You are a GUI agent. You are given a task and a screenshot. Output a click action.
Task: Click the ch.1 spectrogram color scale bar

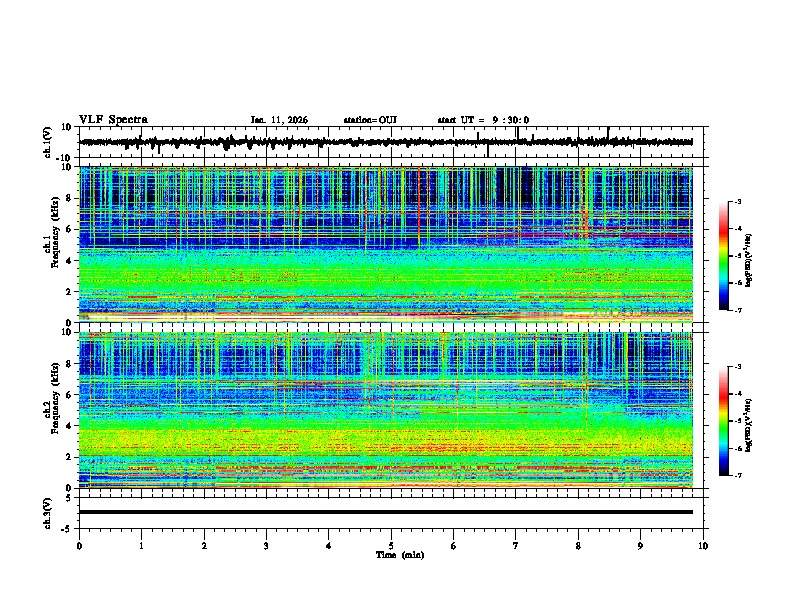coord(723,256)
